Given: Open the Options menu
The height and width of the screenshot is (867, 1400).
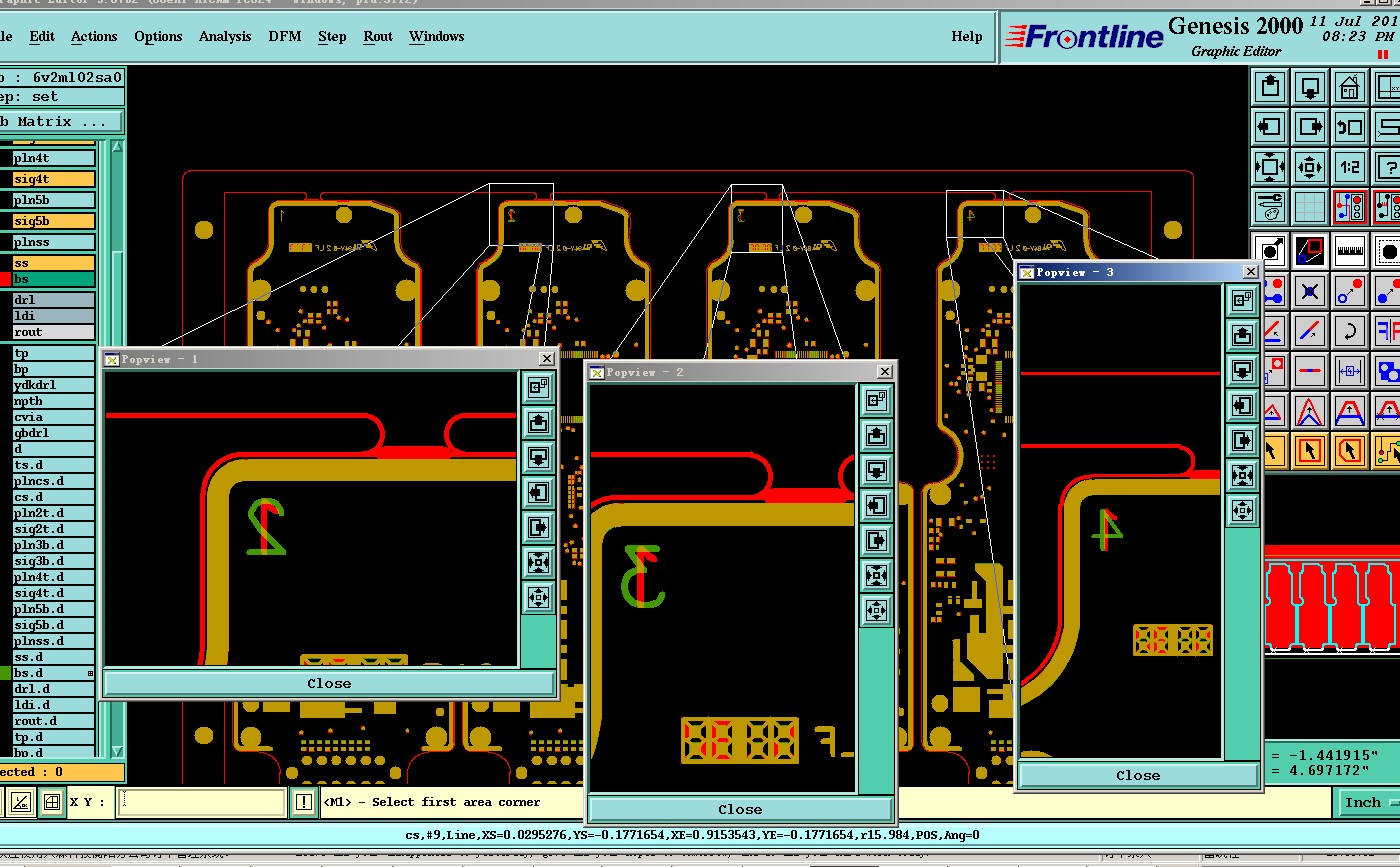Looking at the screenshot, I should (x=158, y=36).
